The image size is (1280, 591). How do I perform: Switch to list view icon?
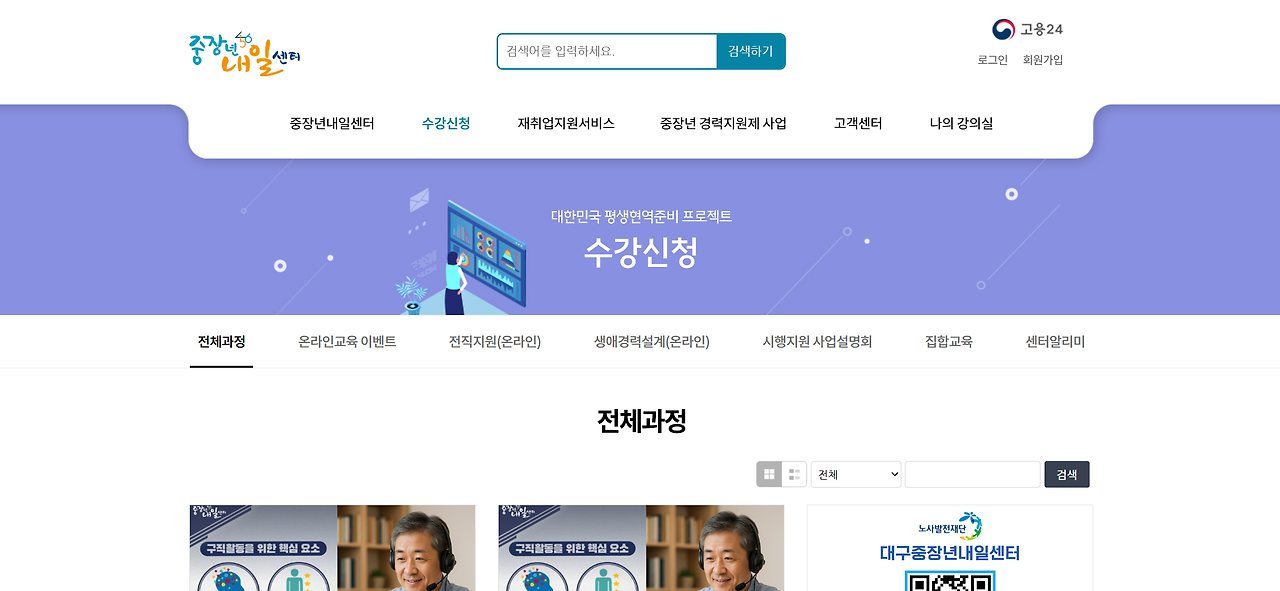[794, 474]
